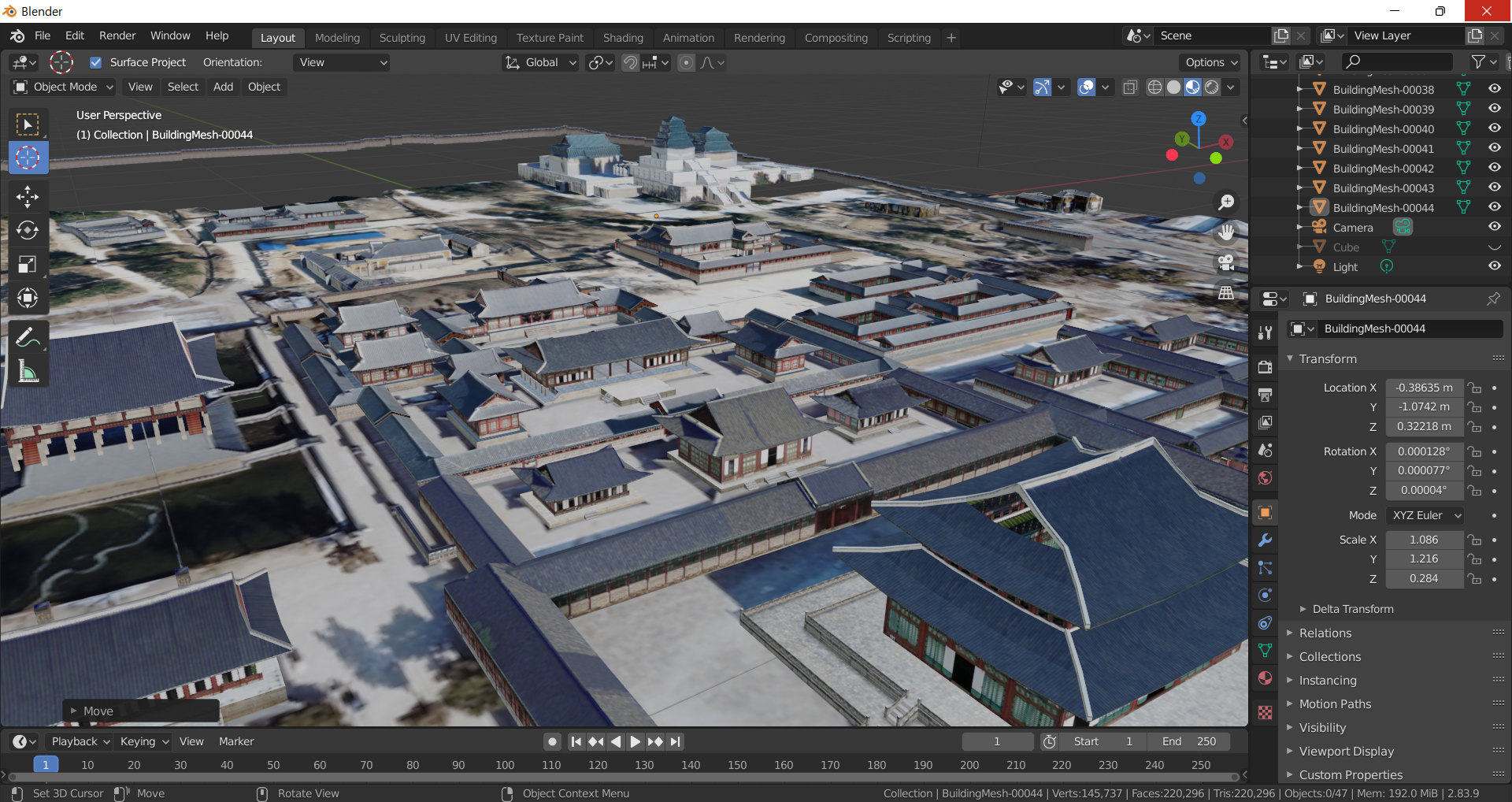The image size is (1512, 802).
Task: Switch to the Modeling workspace tab
Action: coord(337,38)
